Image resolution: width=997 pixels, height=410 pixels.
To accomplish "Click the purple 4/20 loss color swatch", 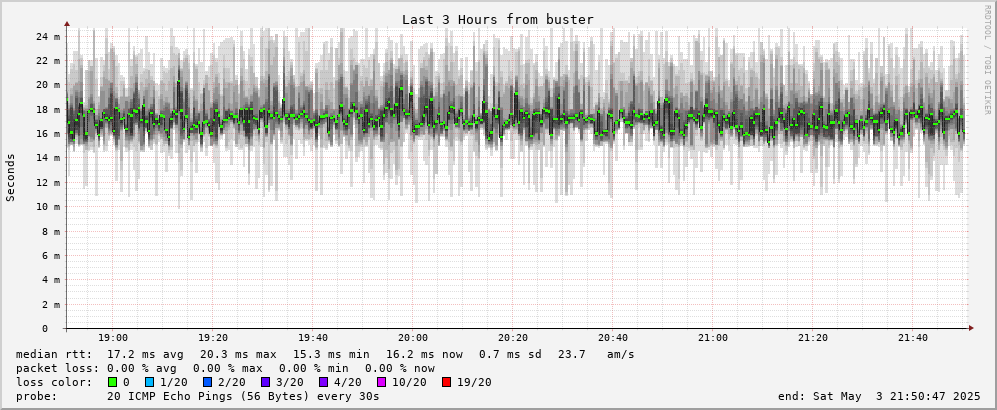I will coord(324,382).
